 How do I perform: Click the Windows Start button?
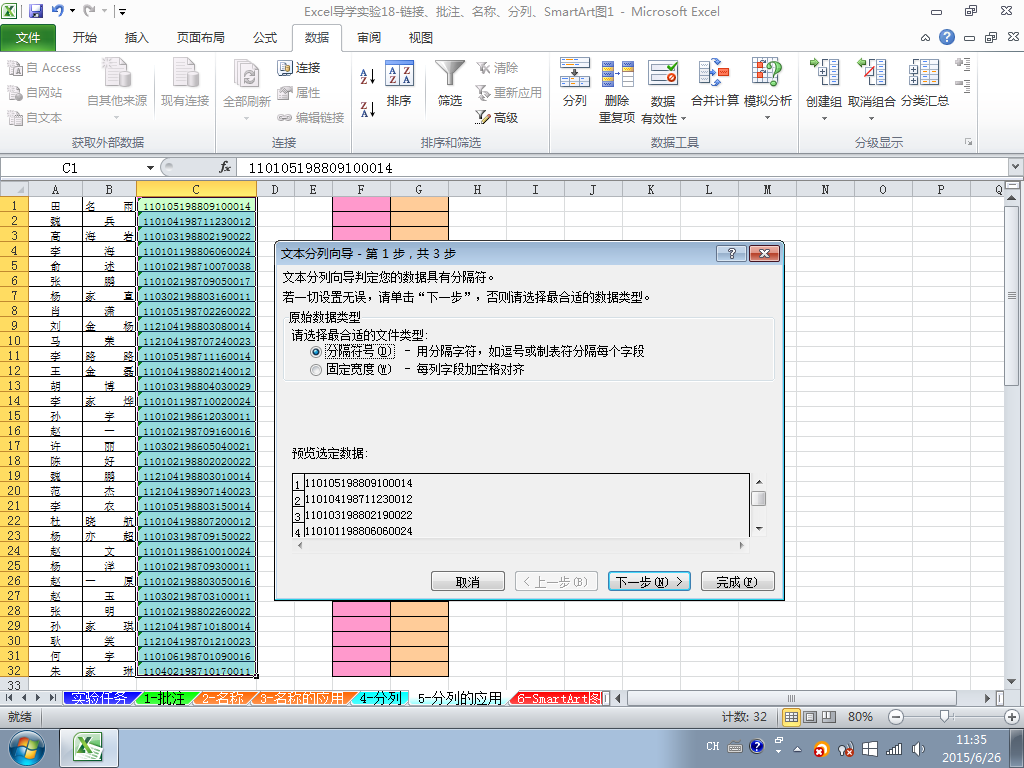26,748
